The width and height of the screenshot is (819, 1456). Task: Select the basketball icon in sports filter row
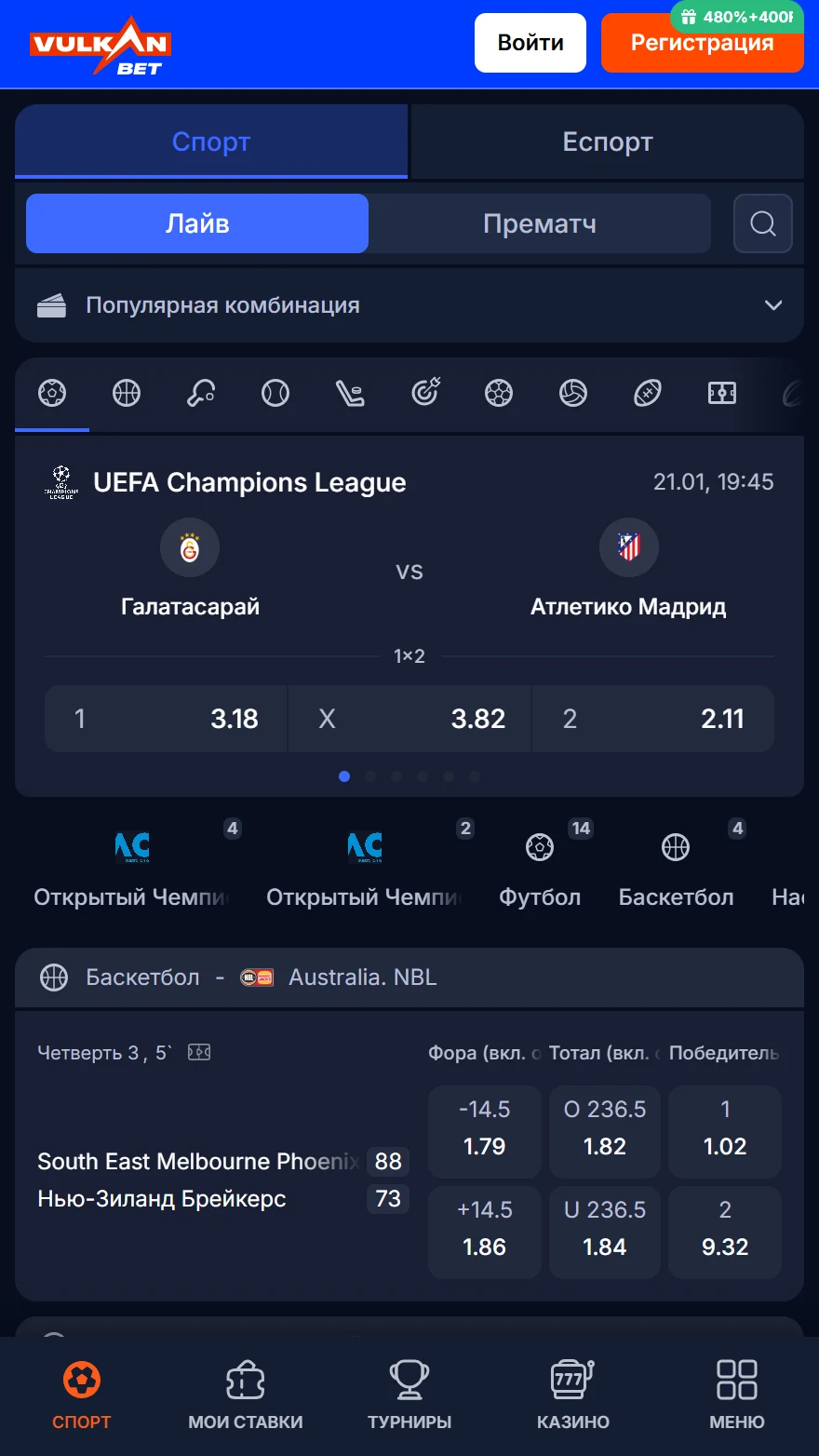(127, 394)
